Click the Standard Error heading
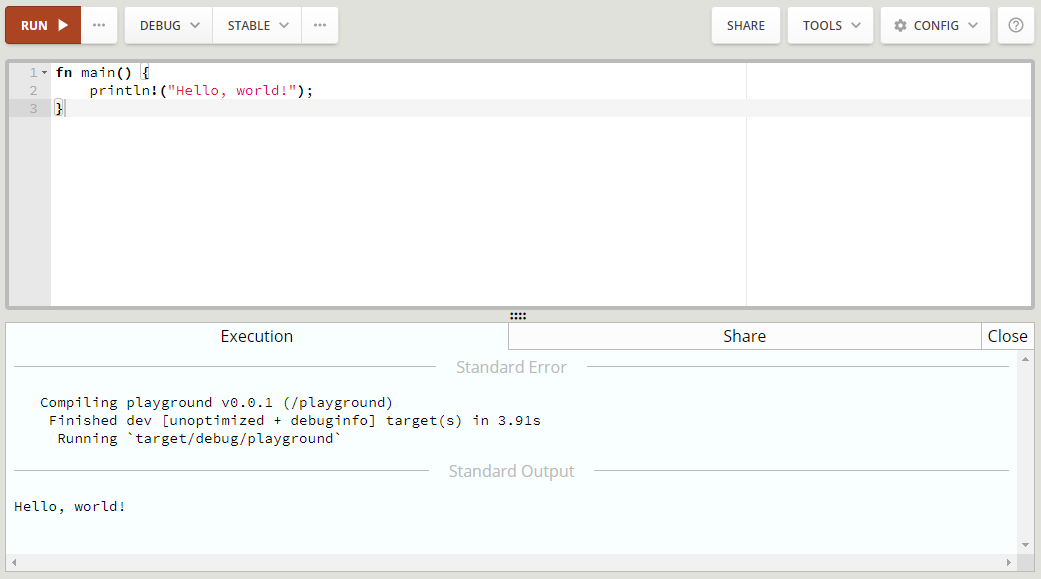 pyautogui.click(x=511, y=367)
